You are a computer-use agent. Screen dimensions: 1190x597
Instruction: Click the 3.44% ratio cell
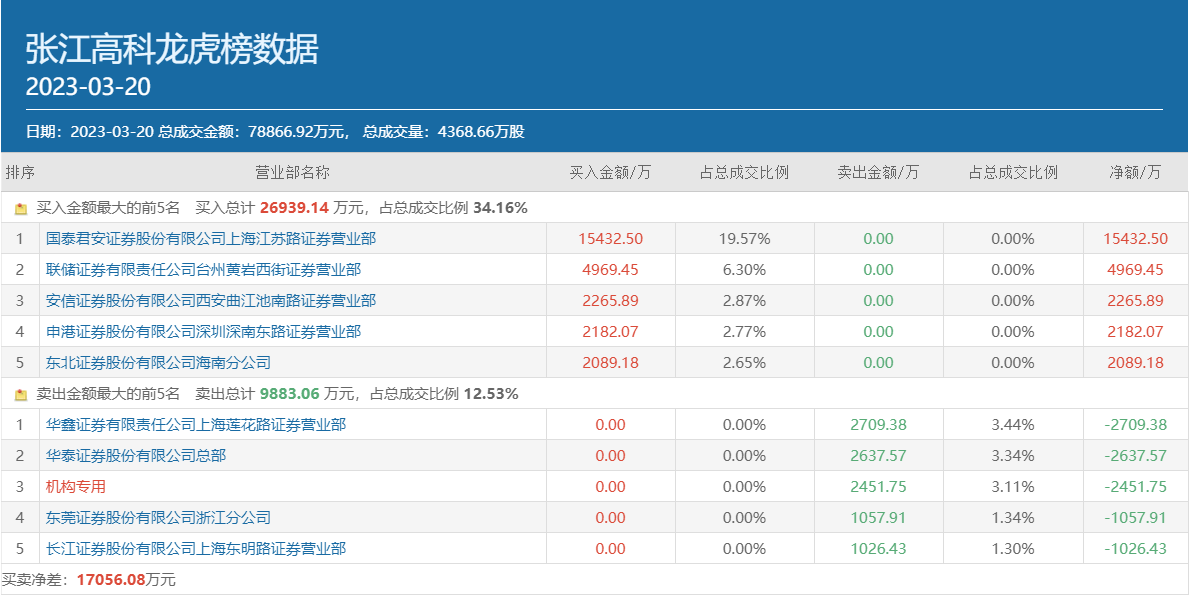coord(1012,425)
